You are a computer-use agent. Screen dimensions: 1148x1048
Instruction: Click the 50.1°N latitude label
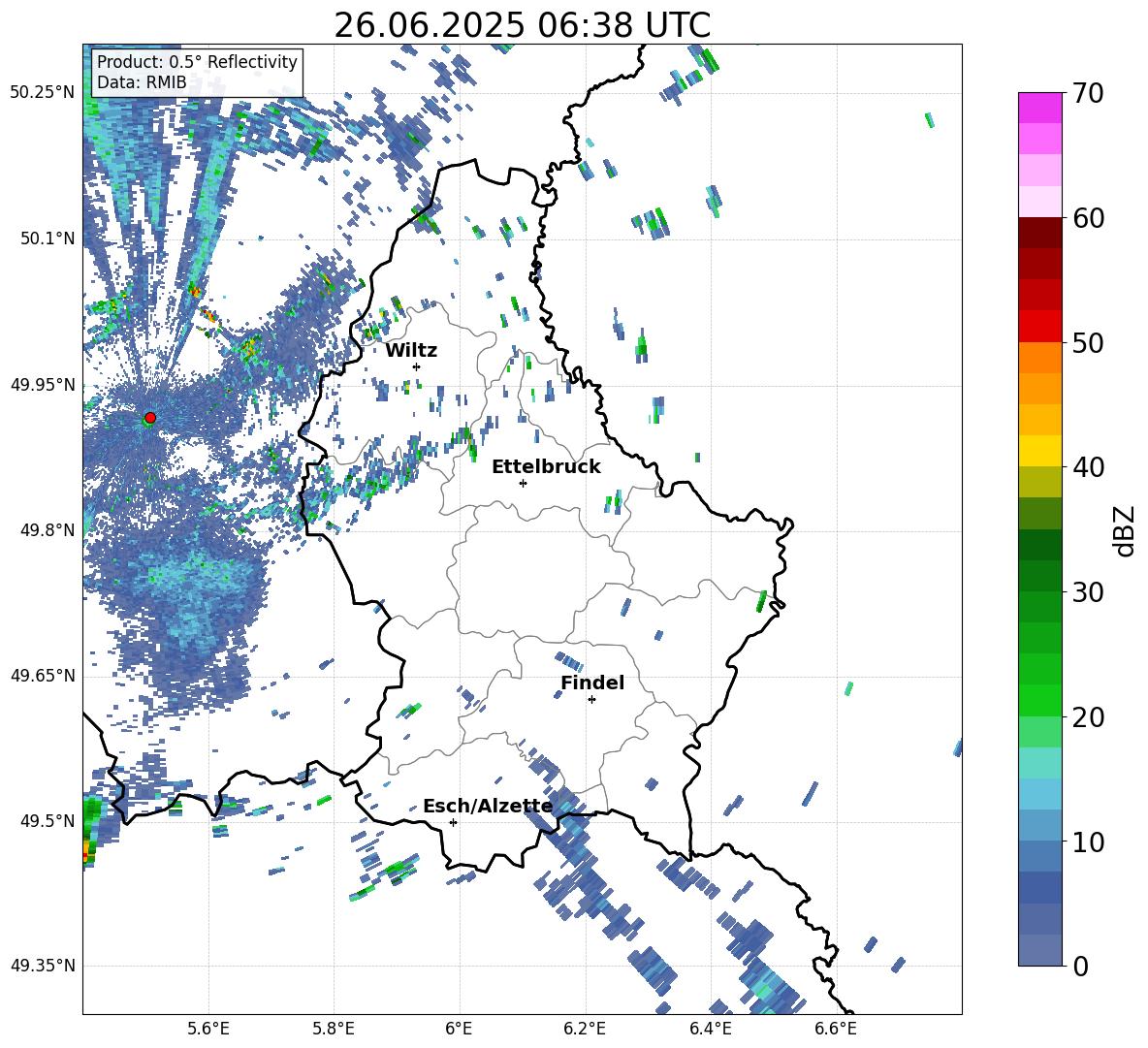48,238
